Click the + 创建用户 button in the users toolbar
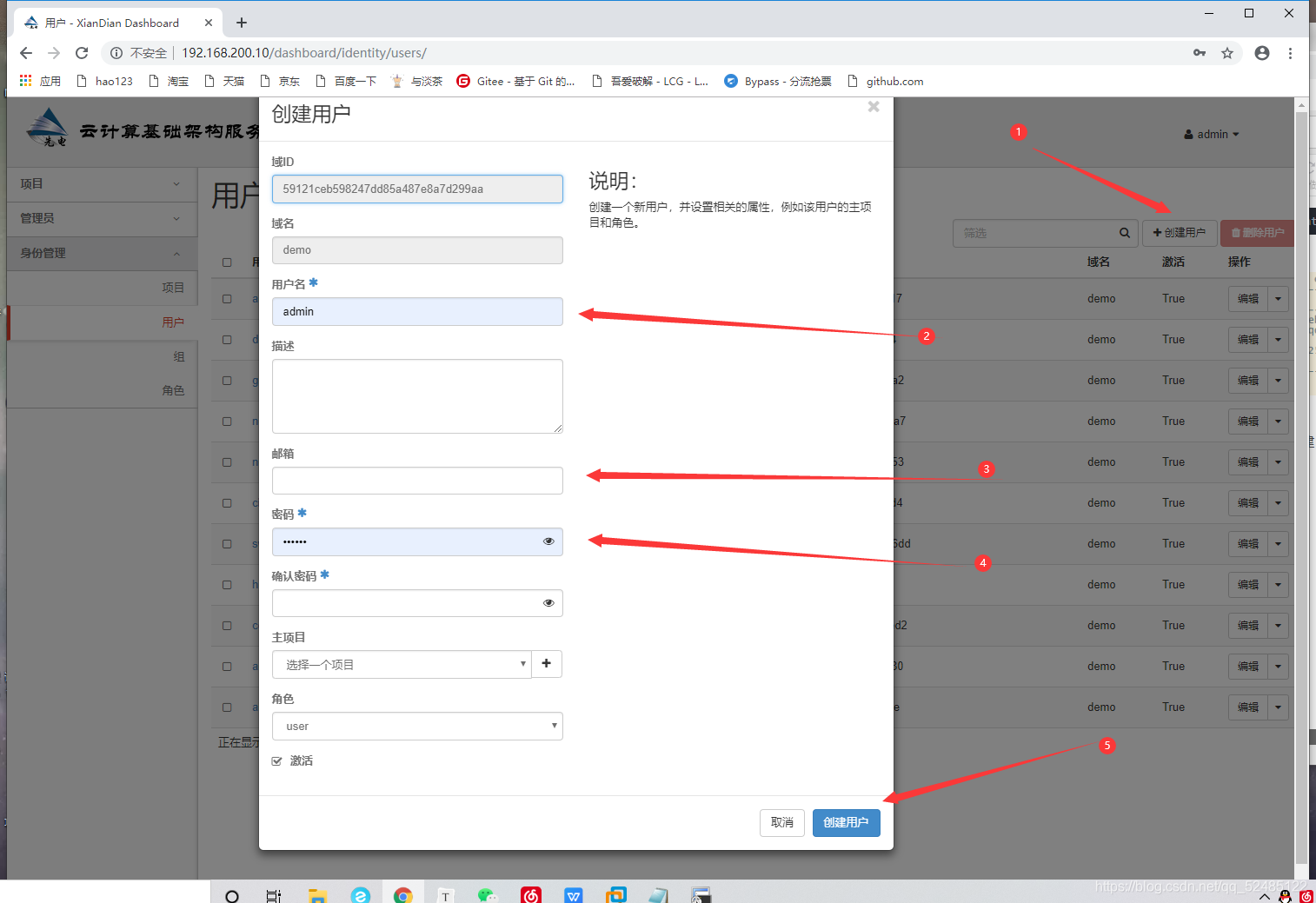 click(1179, 233)
